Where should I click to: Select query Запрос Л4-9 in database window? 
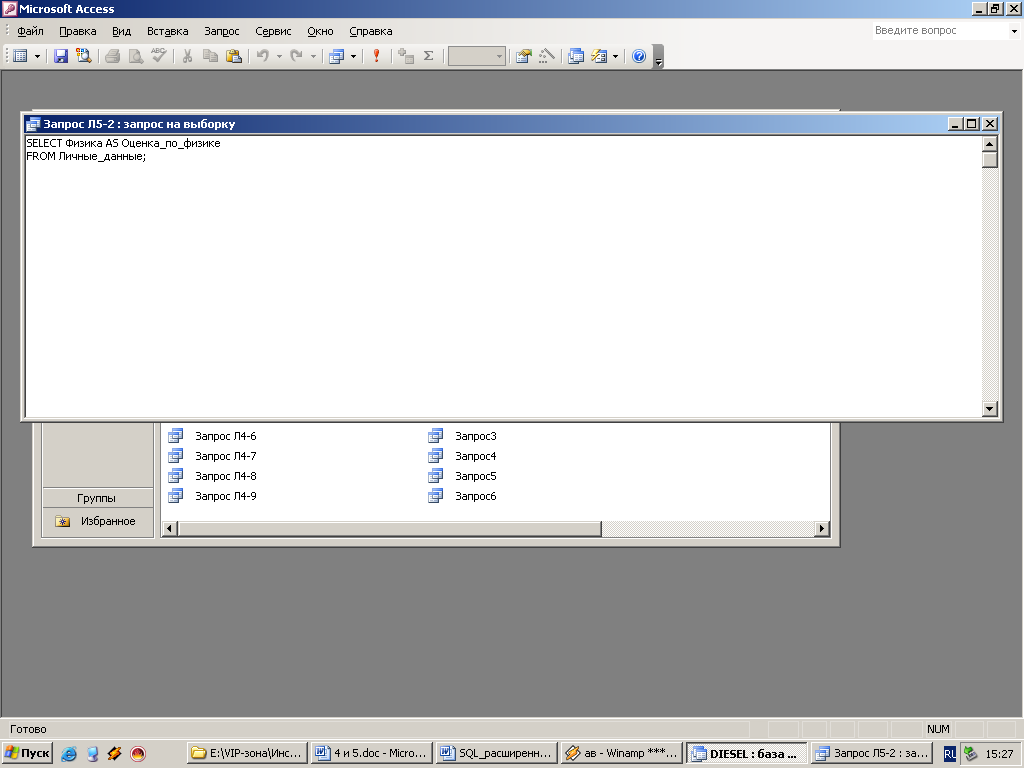(x=225, y=496)
